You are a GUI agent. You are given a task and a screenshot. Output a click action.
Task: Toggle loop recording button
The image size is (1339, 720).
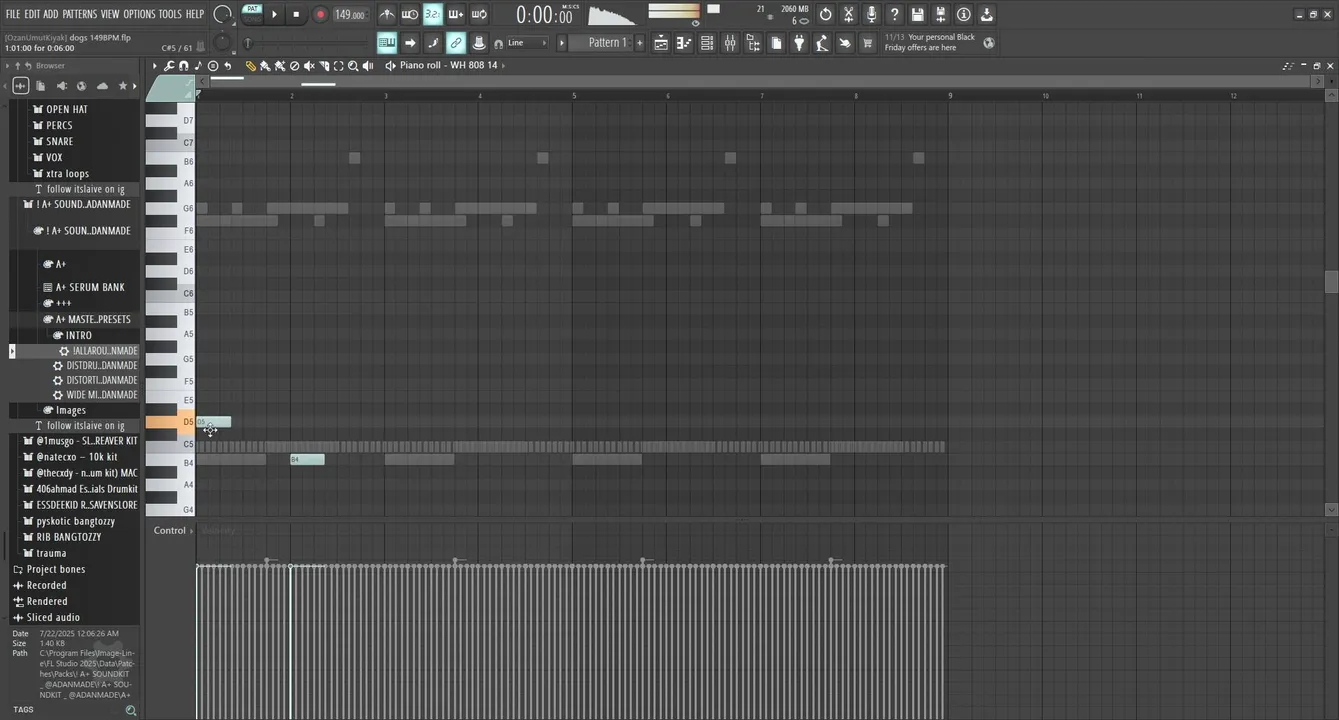click(479, 14)
